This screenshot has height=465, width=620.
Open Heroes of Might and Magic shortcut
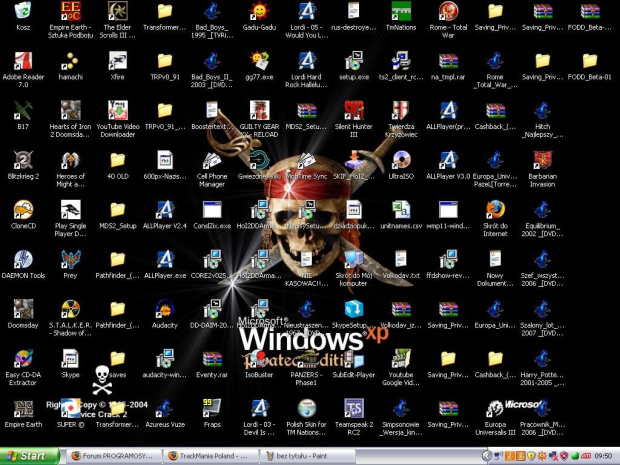[x=70, y=160]
